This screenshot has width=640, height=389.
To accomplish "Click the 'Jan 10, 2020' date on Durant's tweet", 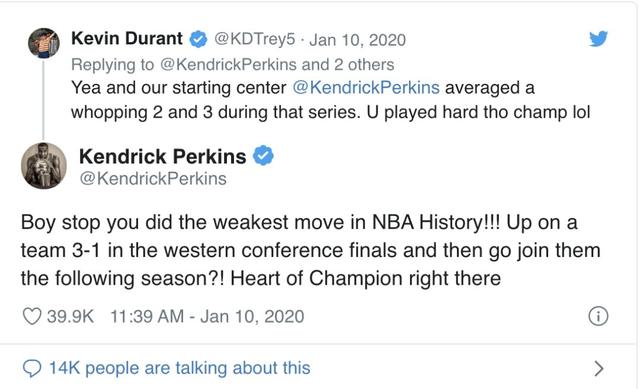I will pyautogui.click(x=358, y=40).
